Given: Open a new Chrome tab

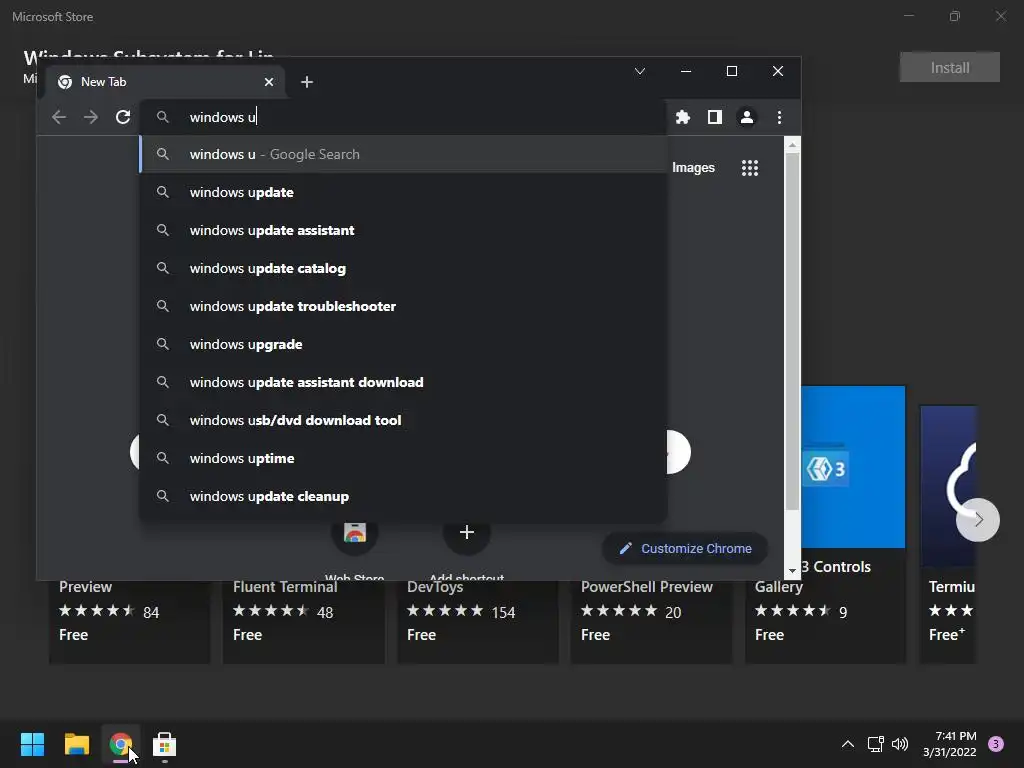Looking at the screenshot, I should point(307,82).
